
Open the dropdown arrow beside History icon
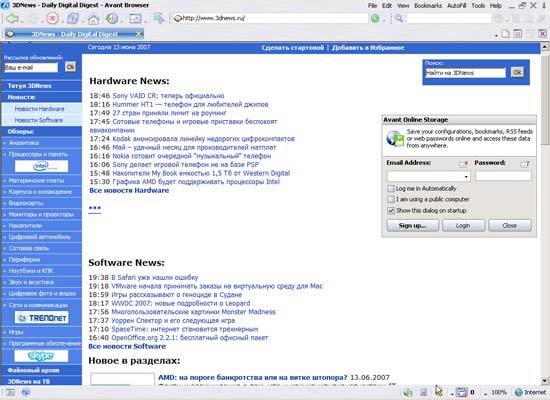121,22
